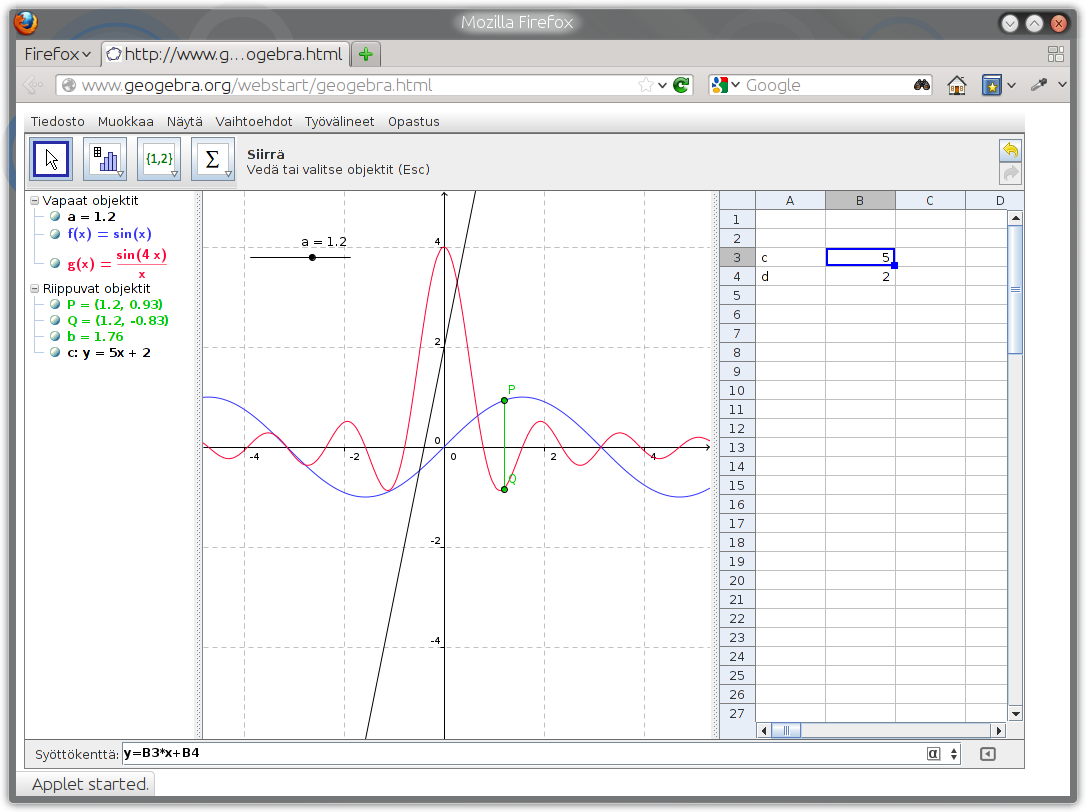The height and width of the screenshot is (812, 1086).
Task: Click the input bar history stepper arrows
Action: tap(954, 754)
